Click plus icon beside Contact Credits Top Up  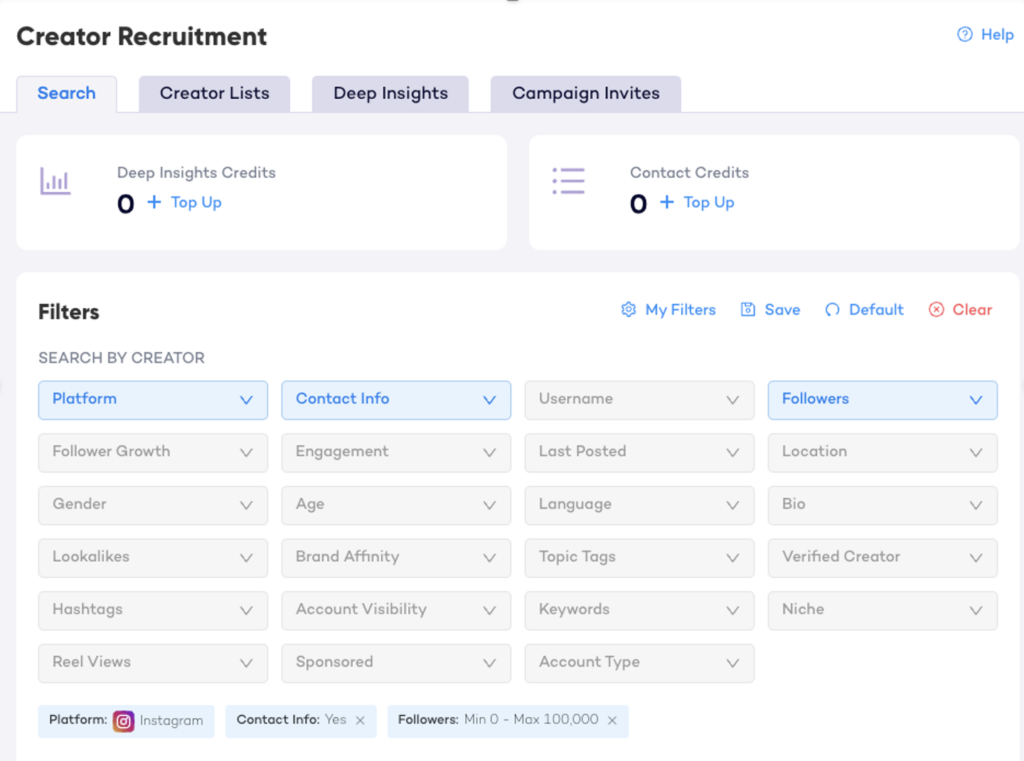(x=667, y=202)
